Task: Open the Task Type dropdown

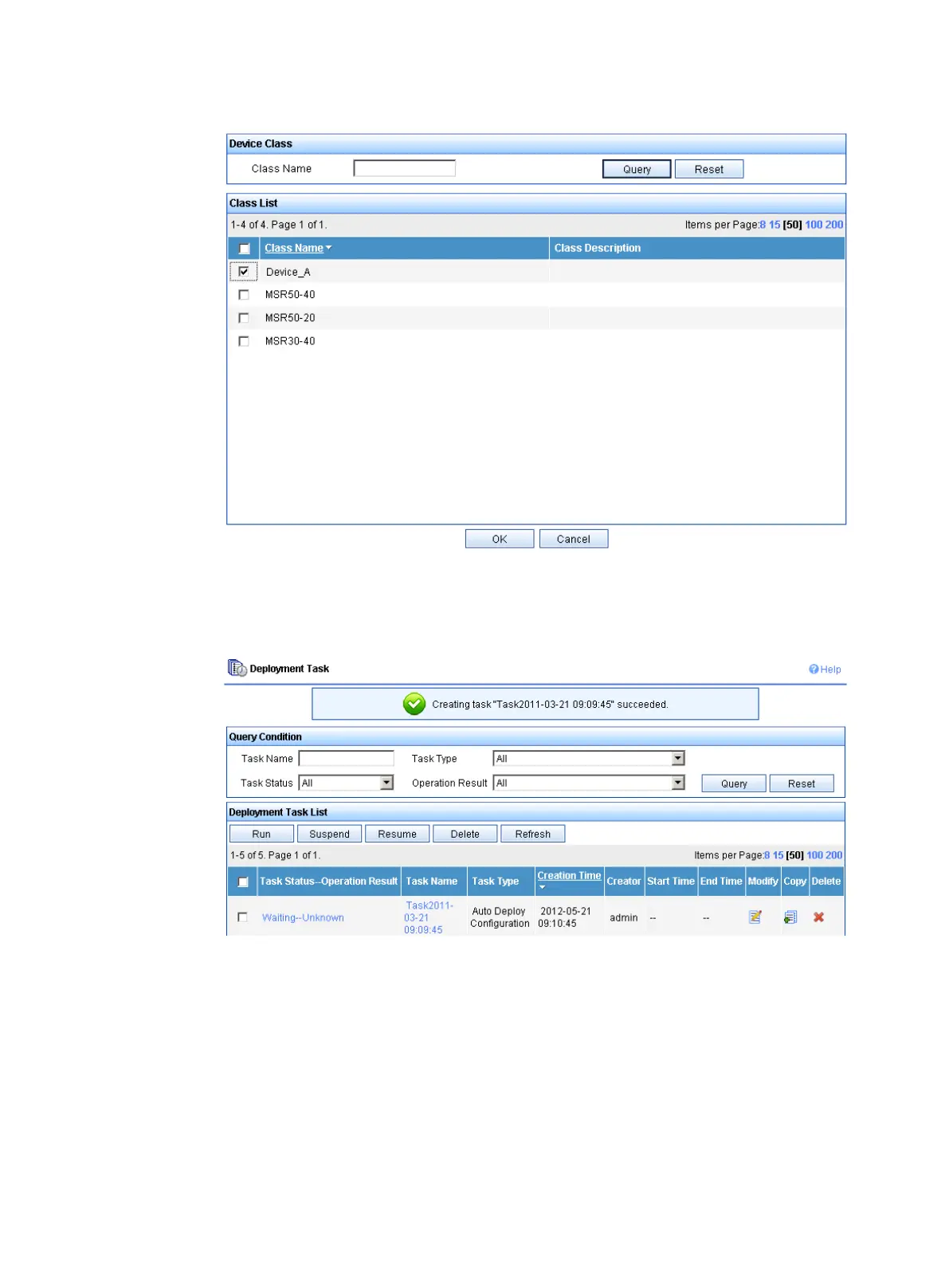Action: [589, 759]
